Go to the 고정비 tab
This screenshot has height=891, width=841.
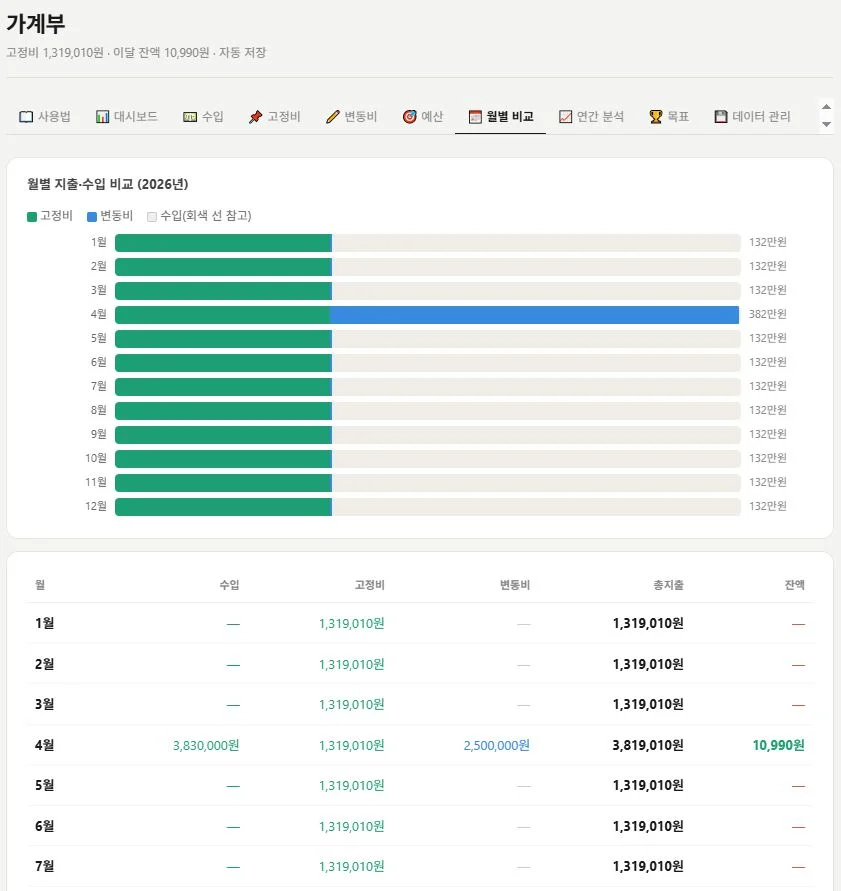tap(274, 116)
